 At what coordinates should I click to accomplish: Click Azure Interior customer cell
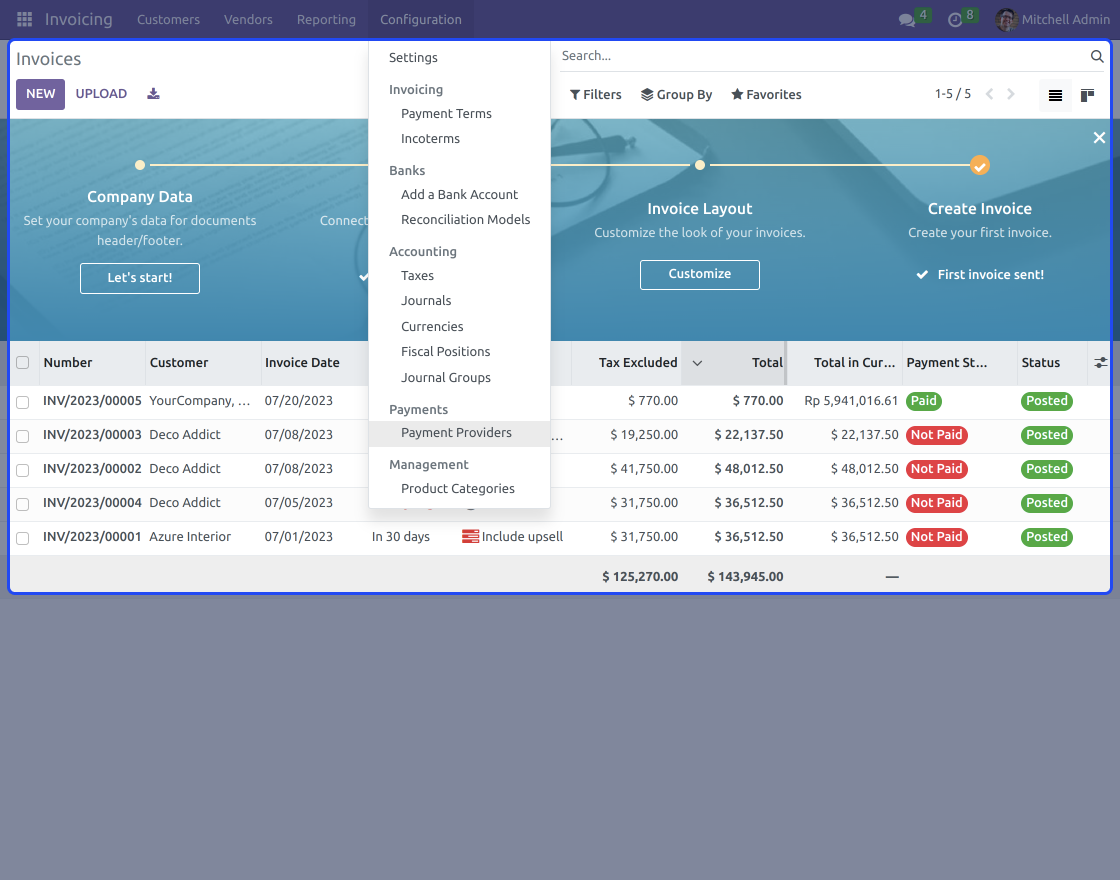pos(190,536)
